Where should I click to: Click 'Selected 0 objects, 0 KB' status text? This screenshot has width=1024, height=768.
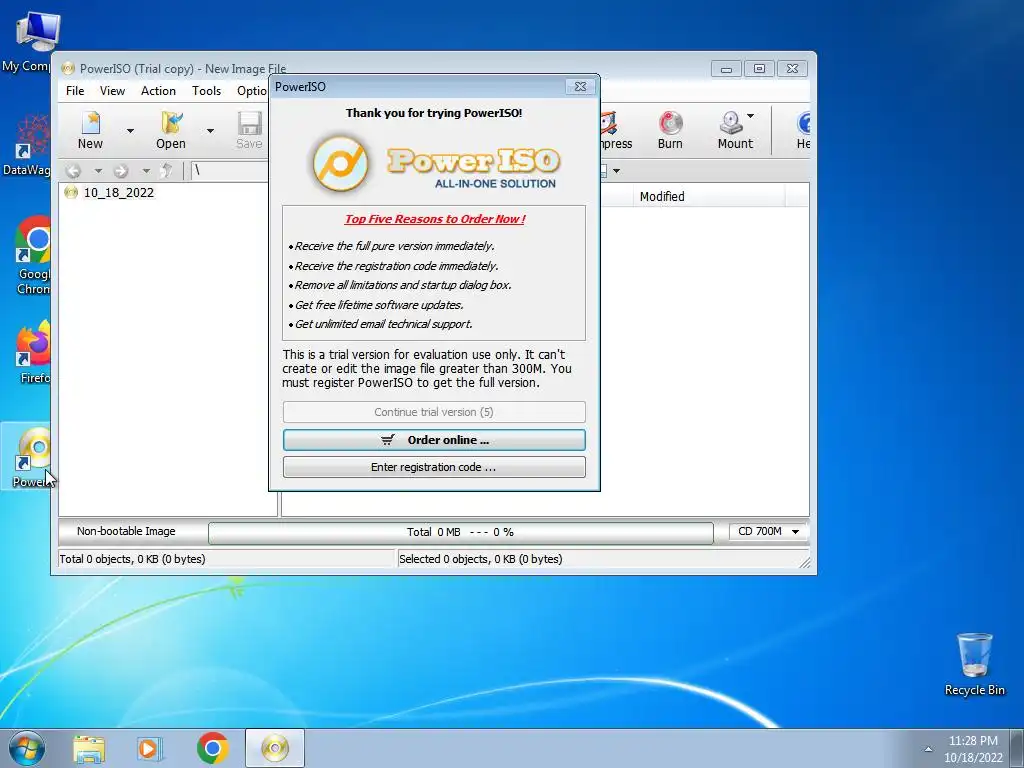[x=481, y=559]
